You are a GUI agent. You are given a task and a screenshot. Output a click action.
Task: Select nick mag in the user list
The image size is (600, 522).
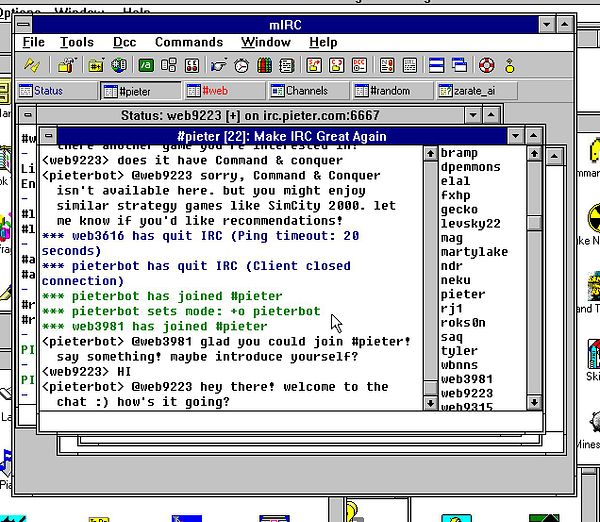[452, 238]
